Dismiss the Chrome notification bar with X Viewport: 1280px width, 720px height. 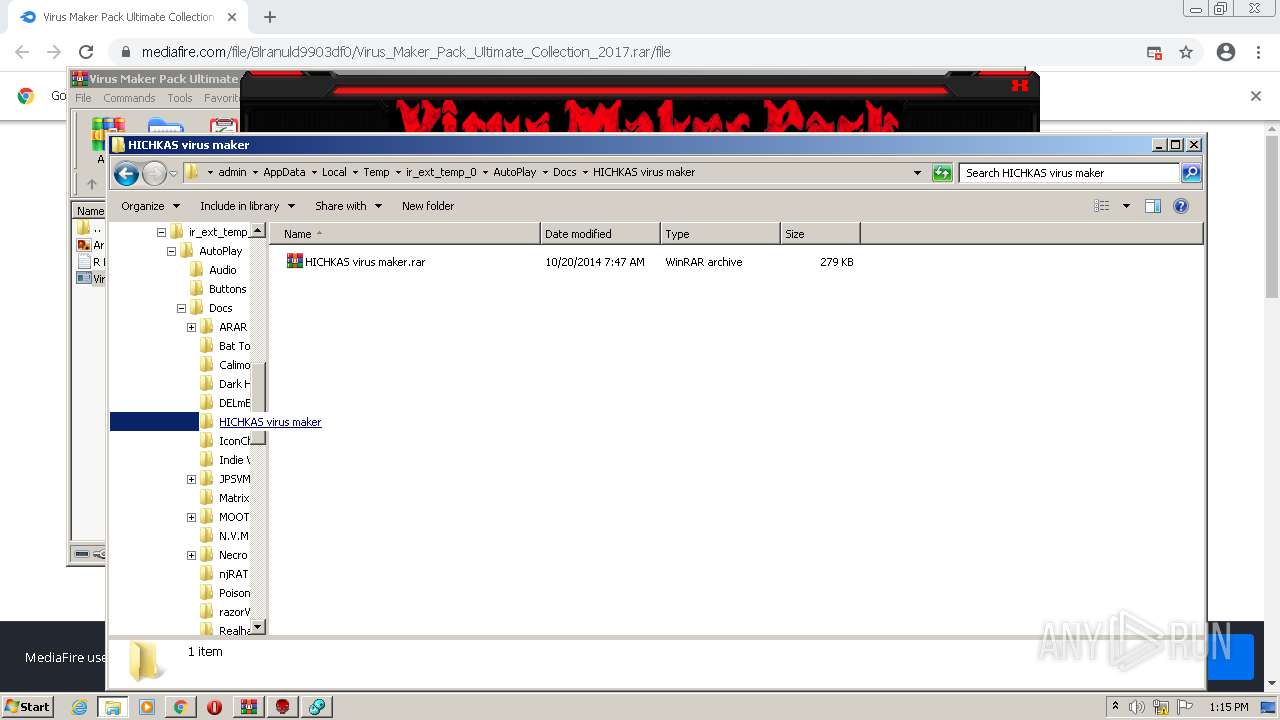tap(1256, 96)
